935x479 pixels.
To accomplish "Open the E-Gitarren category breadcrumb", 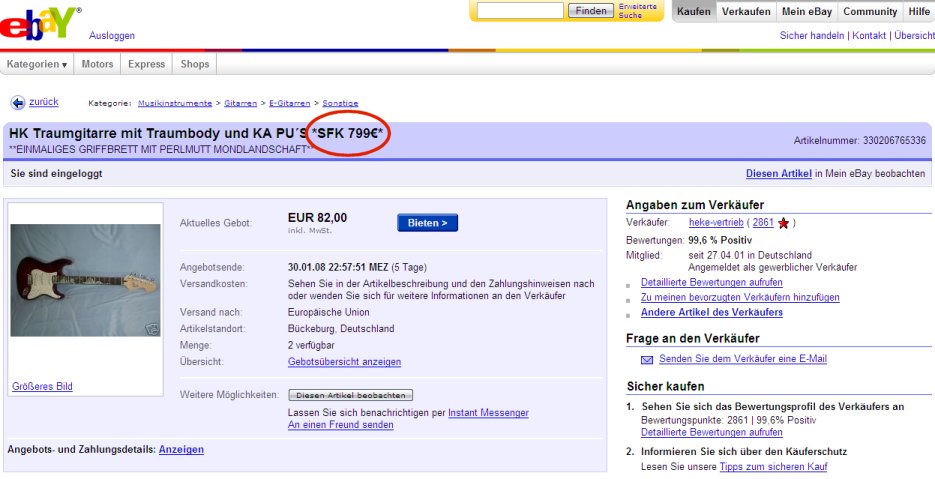I will pyautogui.click(x=288, y=103).
